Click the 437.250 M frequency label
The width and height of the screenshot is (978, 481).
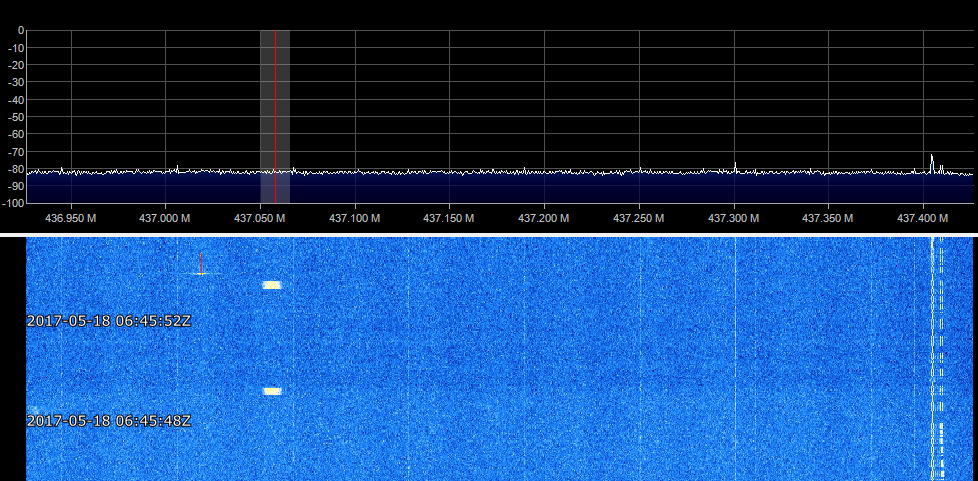click(x=639, y=218)
